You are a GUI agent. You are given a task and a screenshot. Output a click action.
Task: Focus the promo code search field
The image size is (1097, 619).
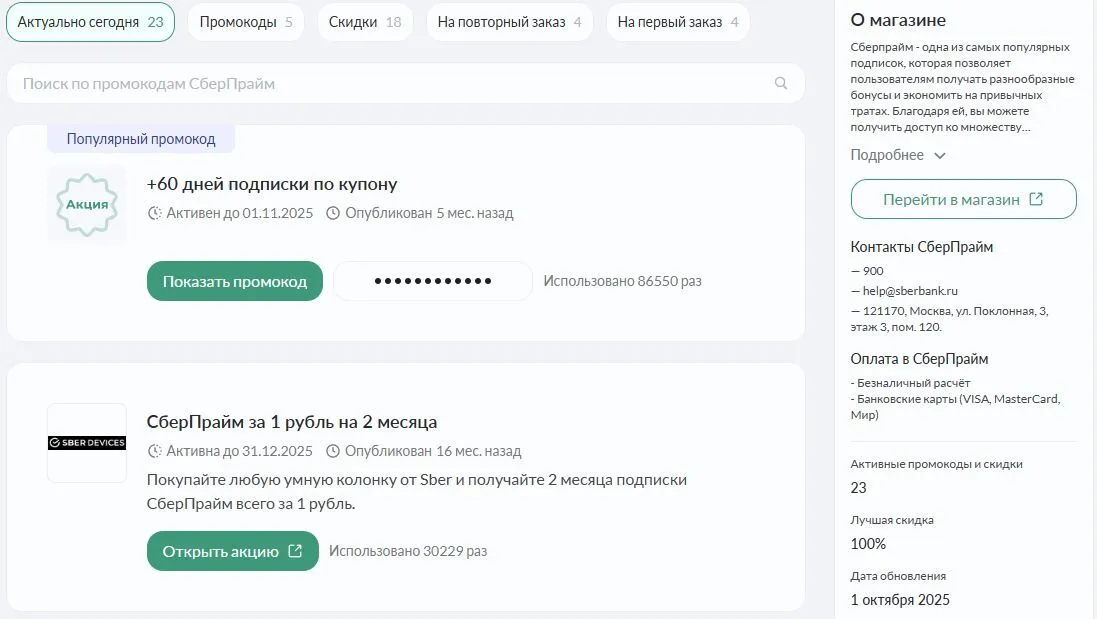[390, 84]
